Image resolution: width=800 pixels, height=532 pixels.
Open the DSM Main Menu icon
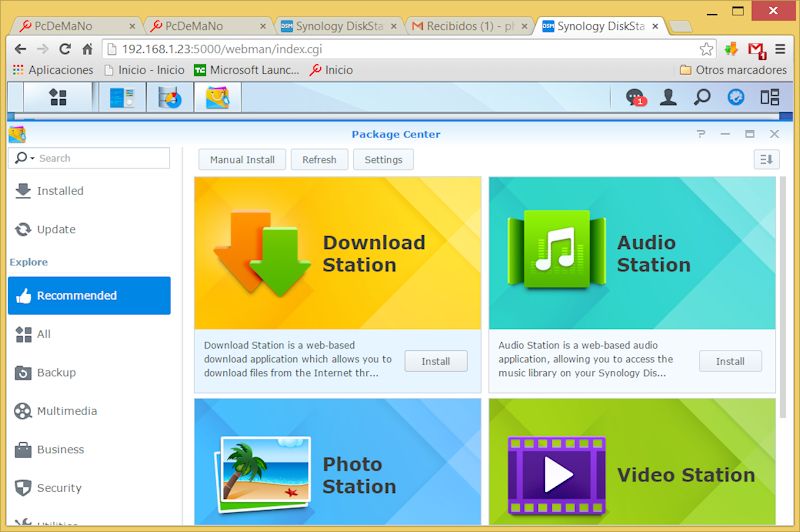pos(58,97)
